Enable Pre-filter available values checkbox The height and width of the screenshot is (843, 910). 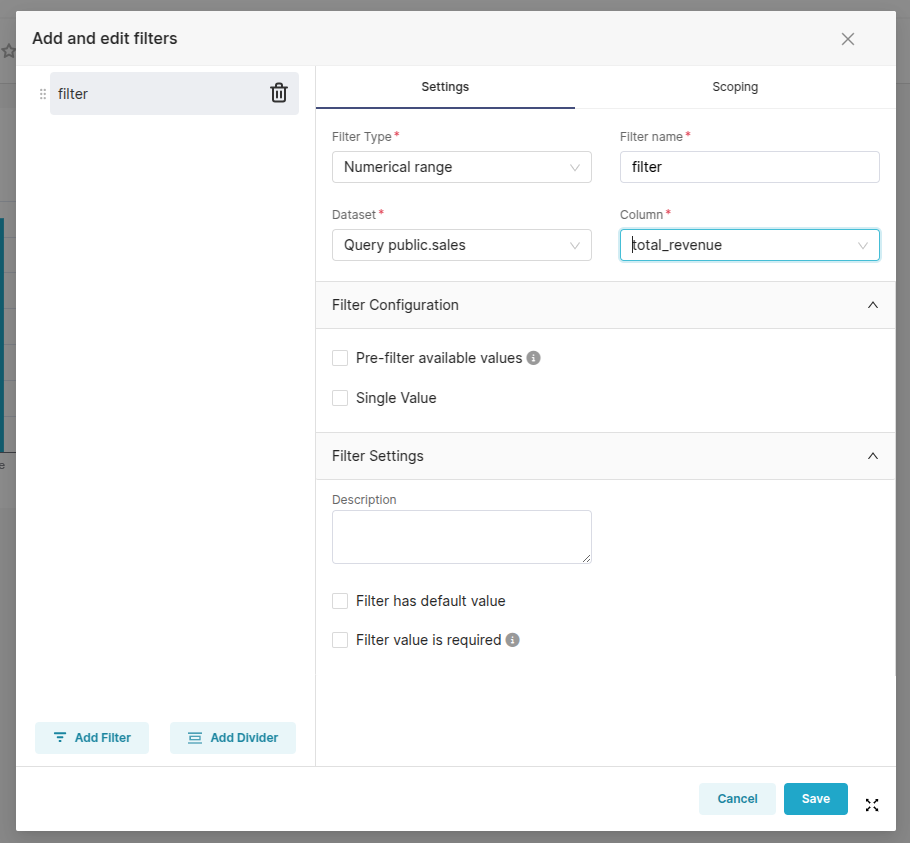tap(340, 358)
